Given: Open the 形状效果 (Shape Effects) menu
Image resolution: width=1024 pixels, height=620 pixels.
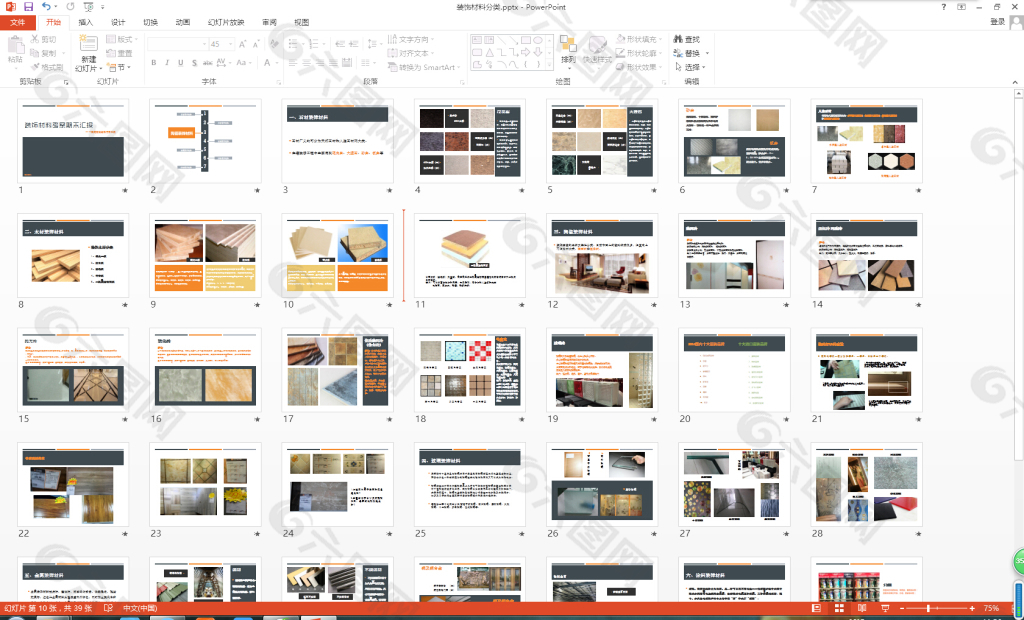Looking at the screenshot, I should click(639, 67).
